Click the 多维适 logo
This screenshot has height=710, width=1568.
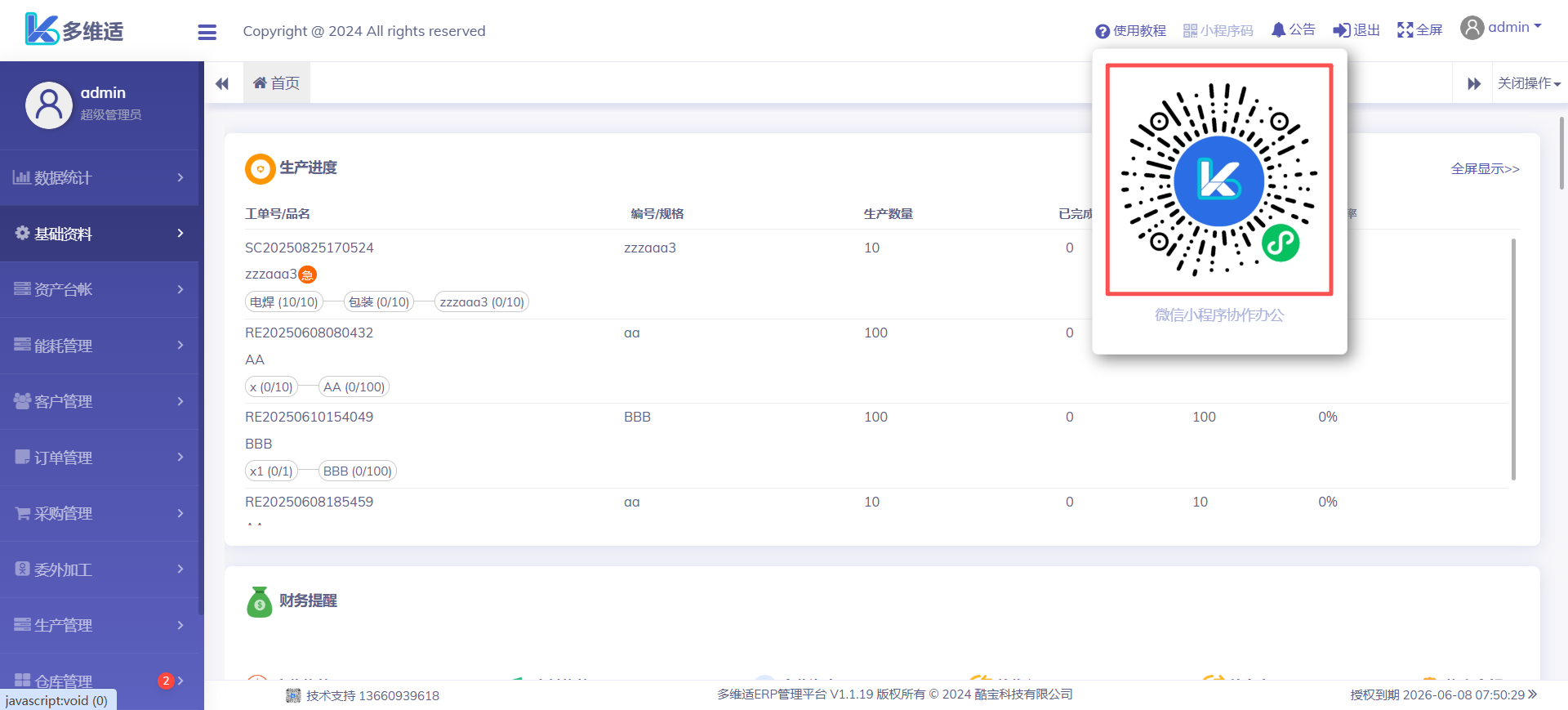tap(74, 30)
